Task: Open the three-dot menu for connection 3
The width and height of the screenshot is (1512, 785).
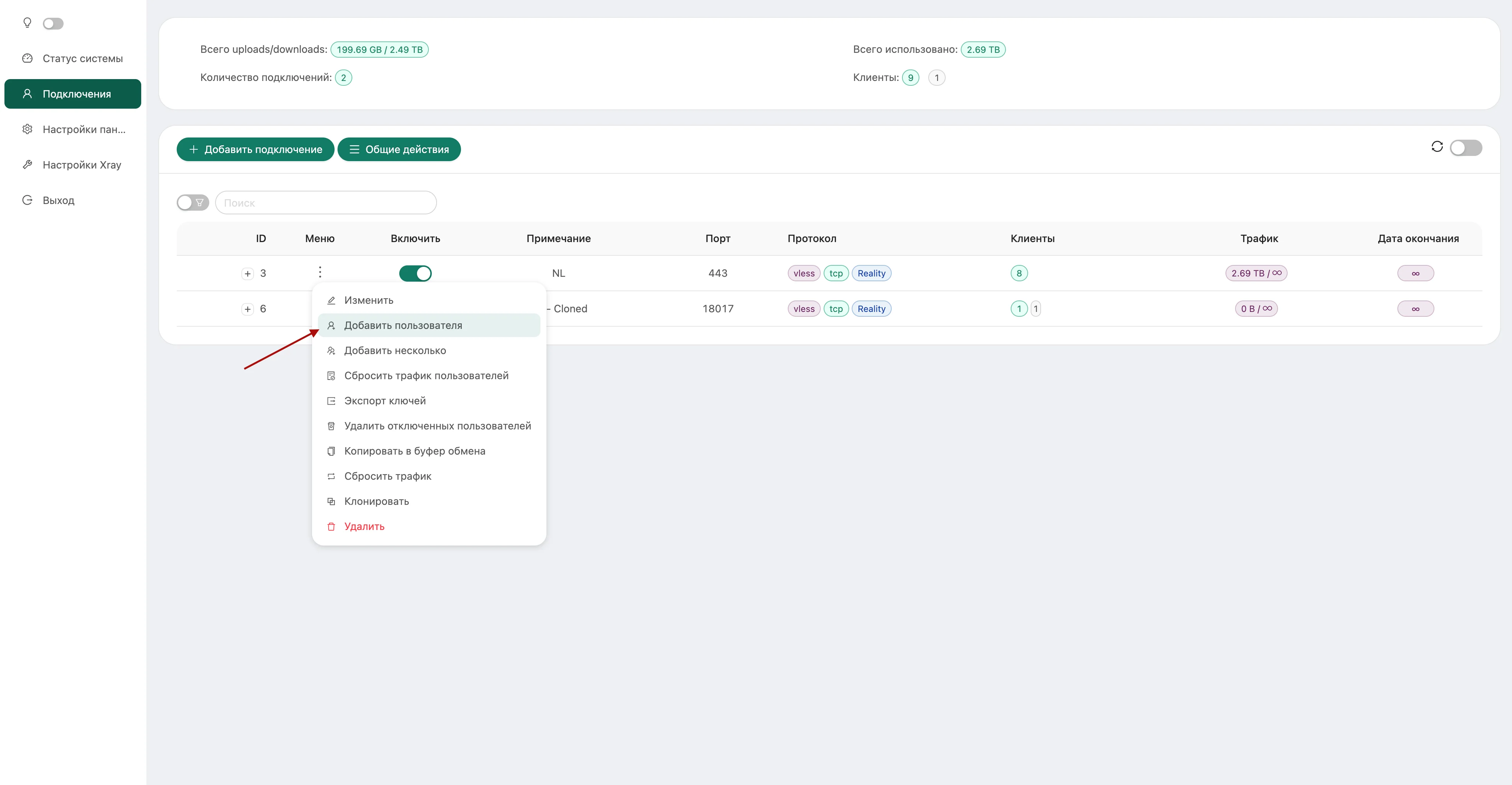Action: [x=320, y=272]
